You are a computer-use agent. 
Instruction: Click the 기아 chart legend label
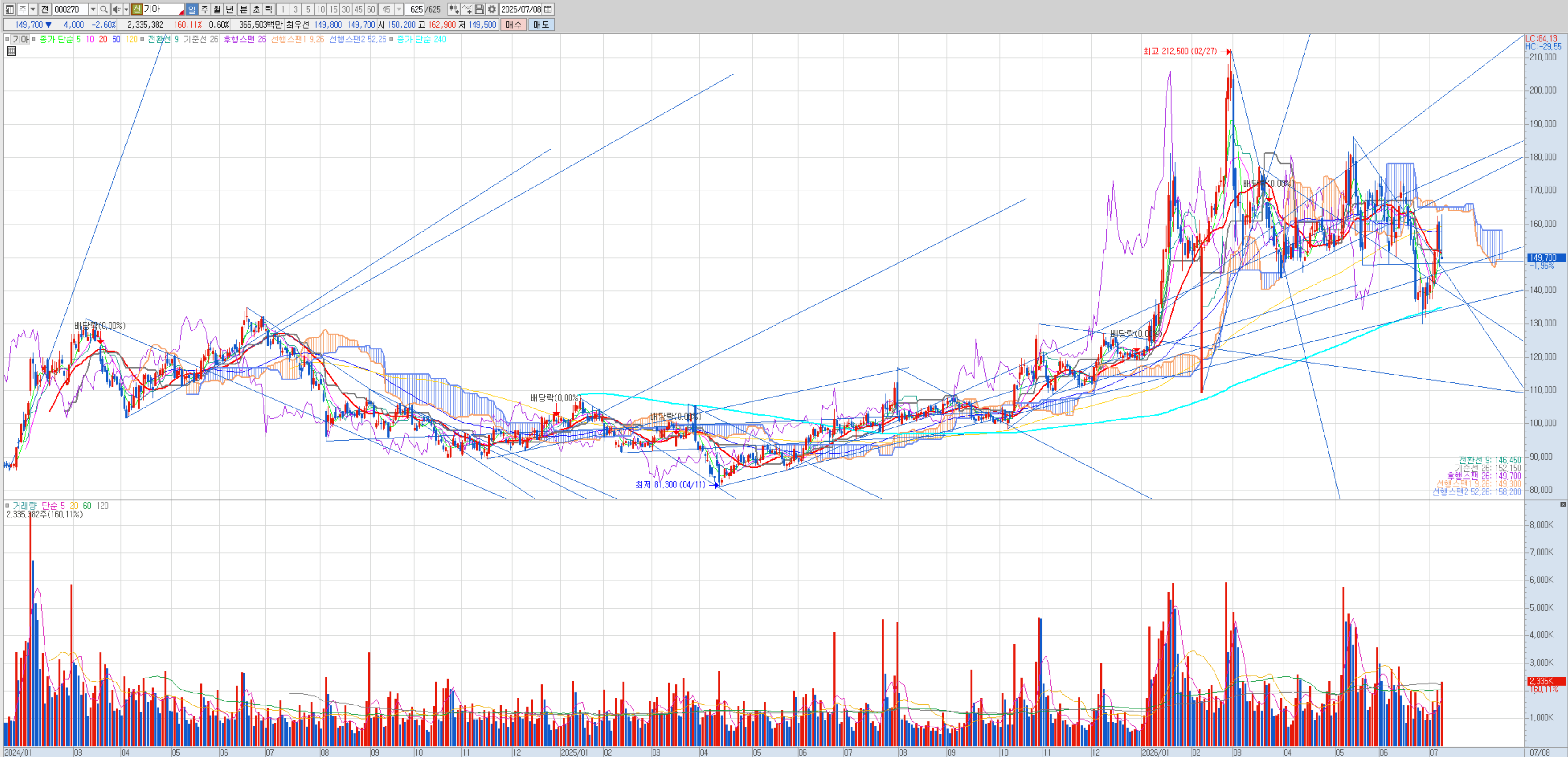21,39
